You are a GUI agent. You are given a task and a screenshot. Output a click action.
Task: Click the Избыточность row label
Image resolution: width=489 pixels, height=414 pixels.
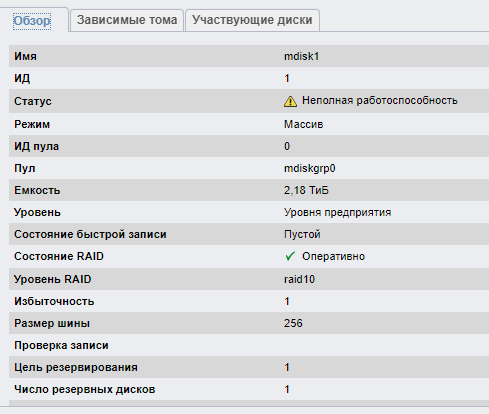click(x=54, y=301)
